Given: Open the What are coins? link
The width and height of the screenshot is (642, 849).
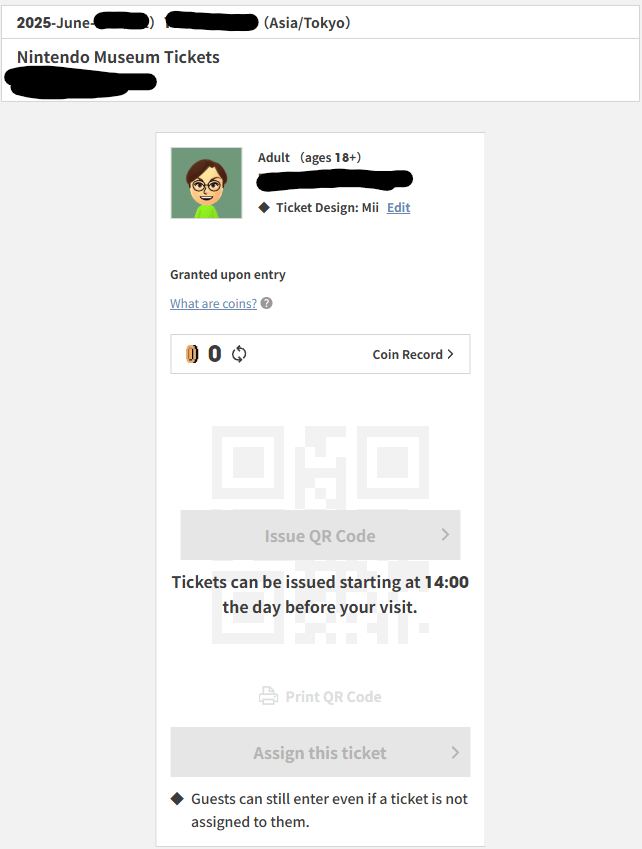Looking at the screenshot, I should click(213, 303).
